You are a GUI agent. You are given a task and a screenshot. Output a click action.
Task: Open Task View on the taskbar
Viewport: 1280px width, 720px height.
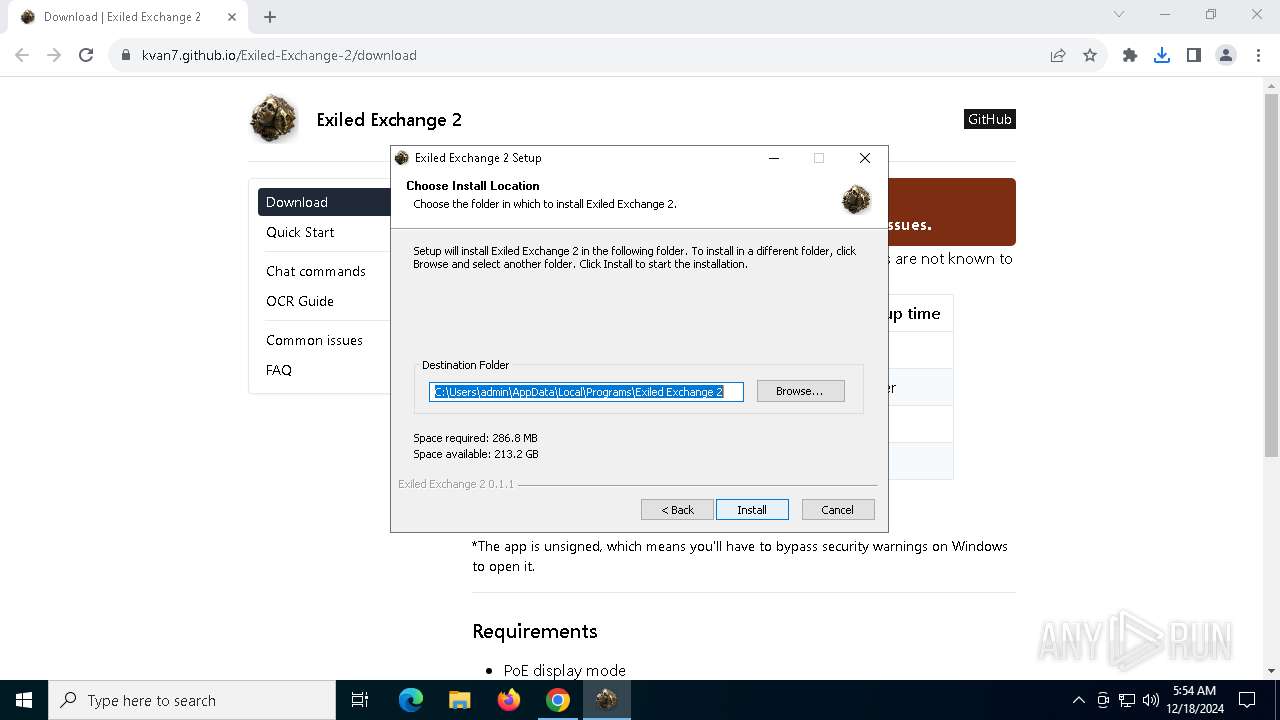click(360, 700)
